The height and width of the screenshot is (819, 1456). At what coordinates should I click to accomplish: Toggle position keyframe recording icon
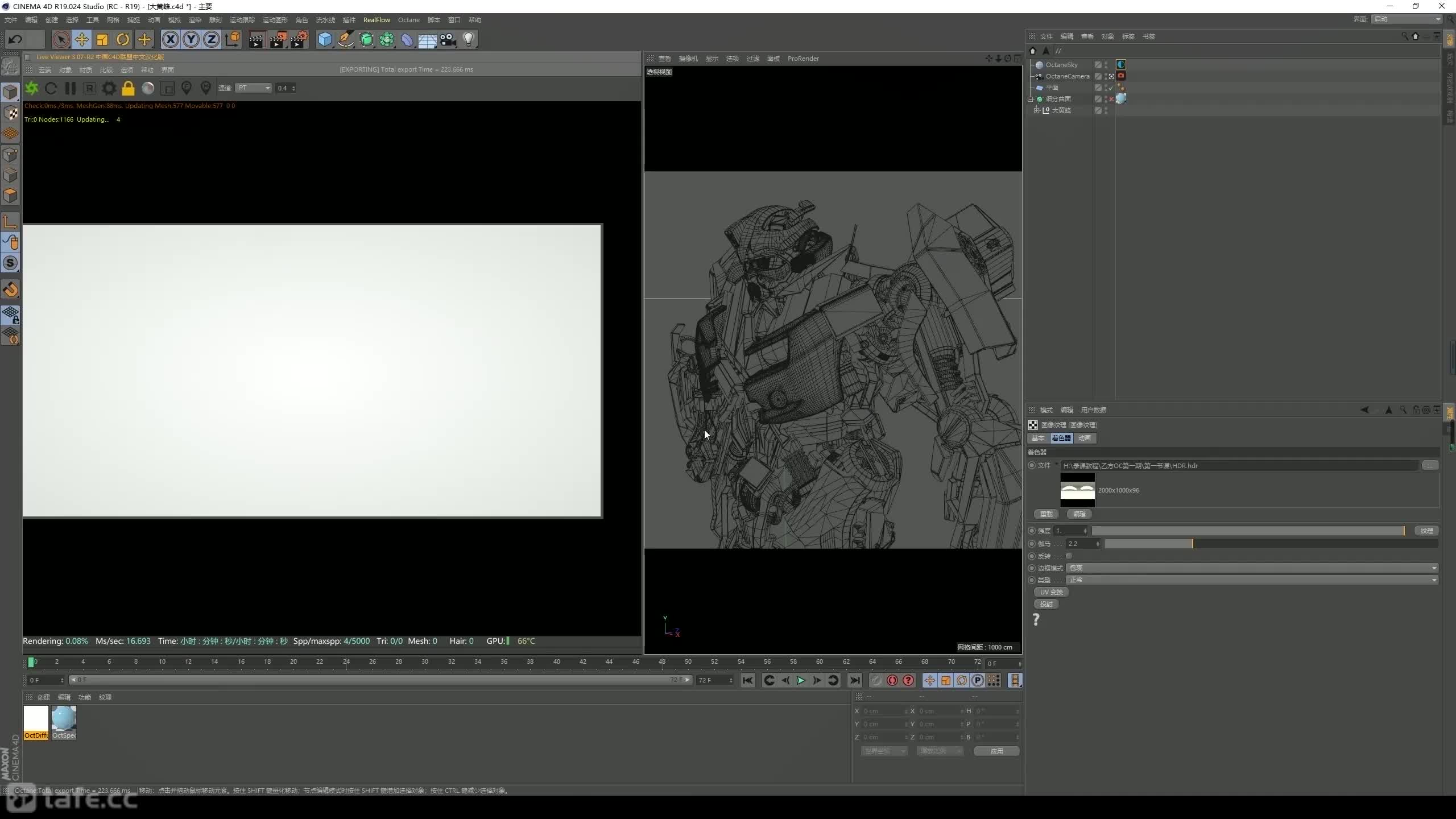point(929,680)
